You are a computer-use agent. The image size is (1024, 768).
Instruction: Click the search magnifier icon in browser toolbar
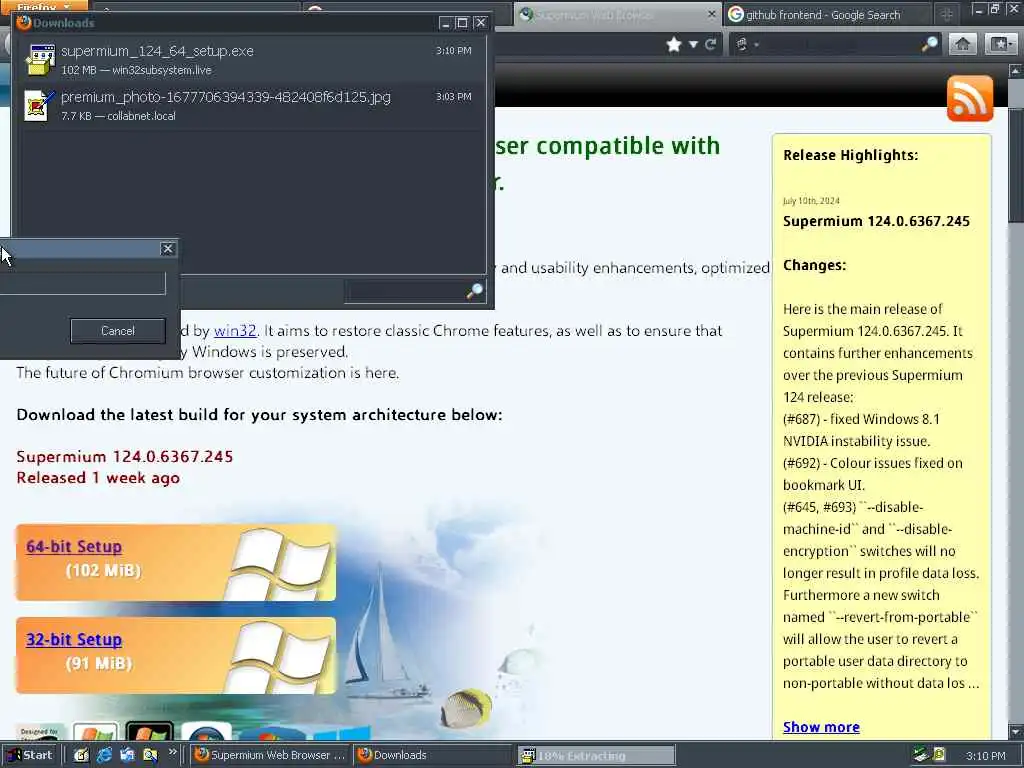[x=929, y=44]
